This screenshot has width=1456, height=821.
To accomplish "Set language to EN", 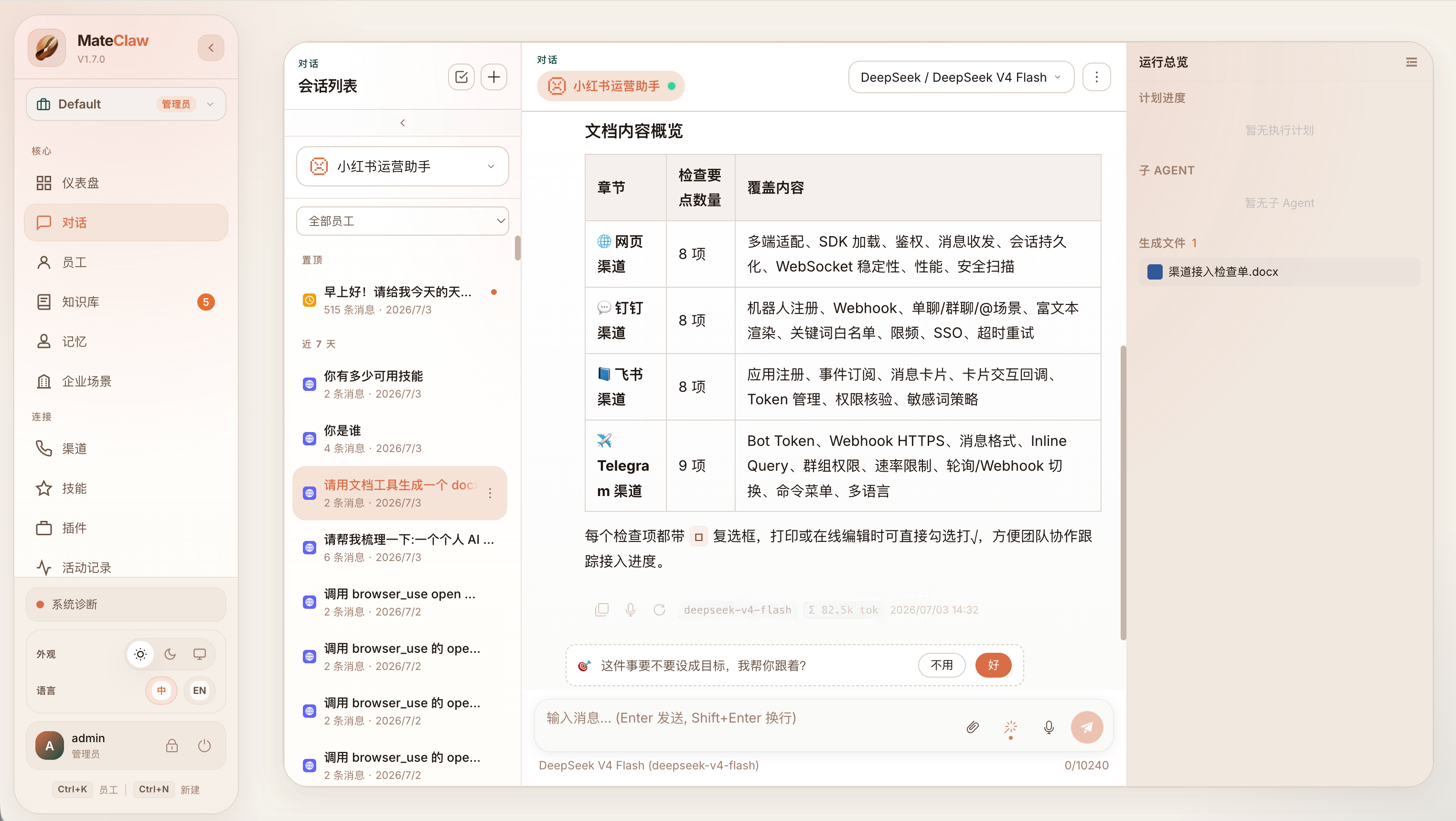I will [200, 690].
